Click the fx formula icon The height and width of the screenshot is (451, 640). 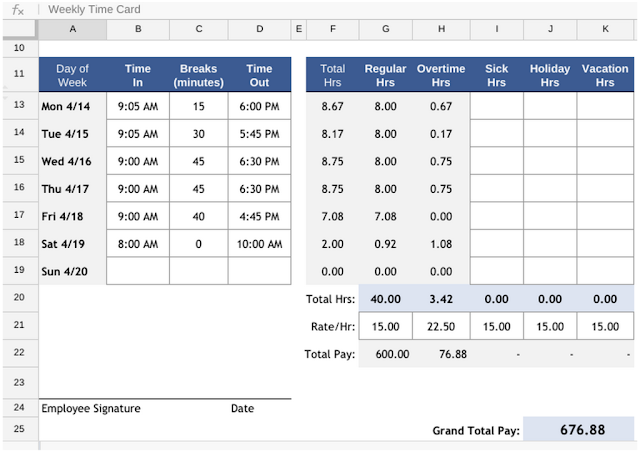click(x=18, y=10)
